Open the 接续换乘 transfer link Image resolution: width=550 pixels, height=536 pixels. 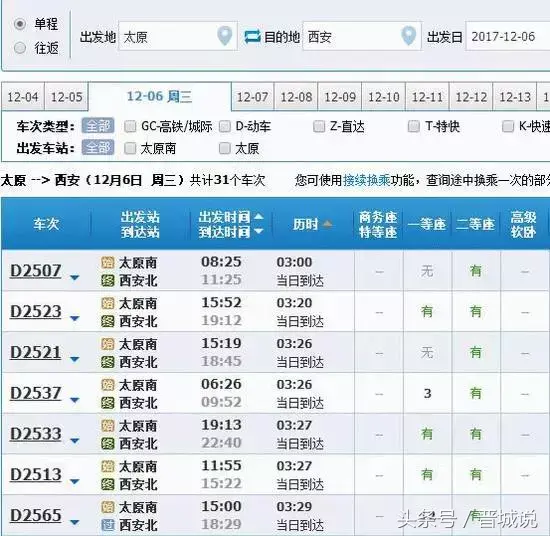(x=367, y=180)
